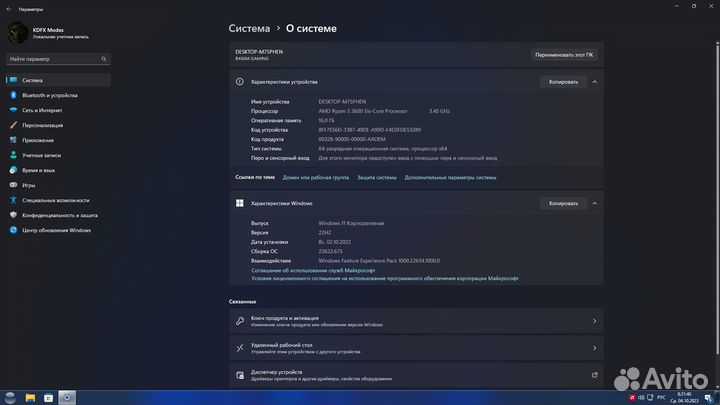Click the Учетные записи person icon
Screen dimensions: 720x405
click(13, 155)
